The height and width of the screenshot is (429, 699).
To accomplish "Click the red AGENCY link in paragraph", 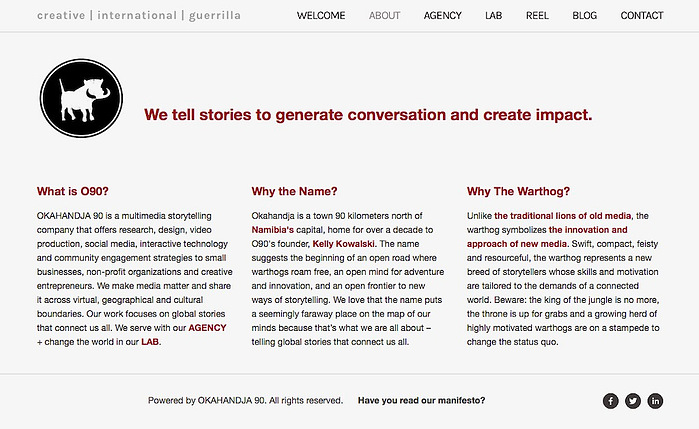I will [207, 328].
